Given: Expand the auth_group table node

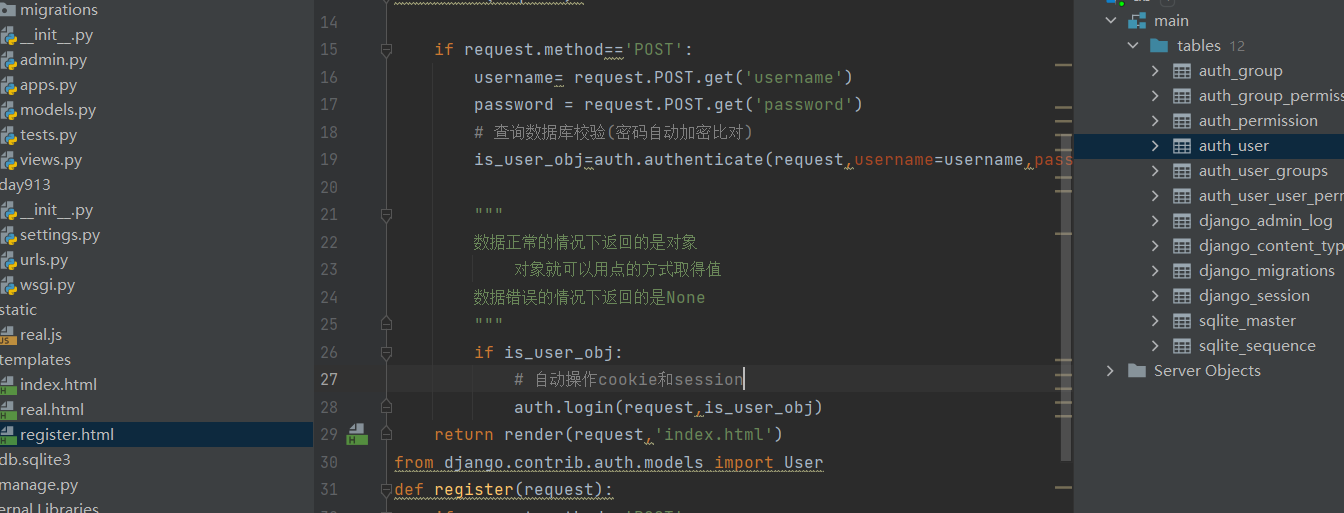Looking at the screenshot, I should [x=1155, y=71].
